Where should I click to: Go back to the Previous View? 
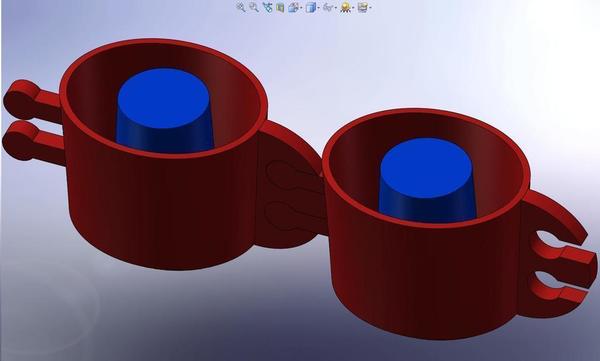267,7
